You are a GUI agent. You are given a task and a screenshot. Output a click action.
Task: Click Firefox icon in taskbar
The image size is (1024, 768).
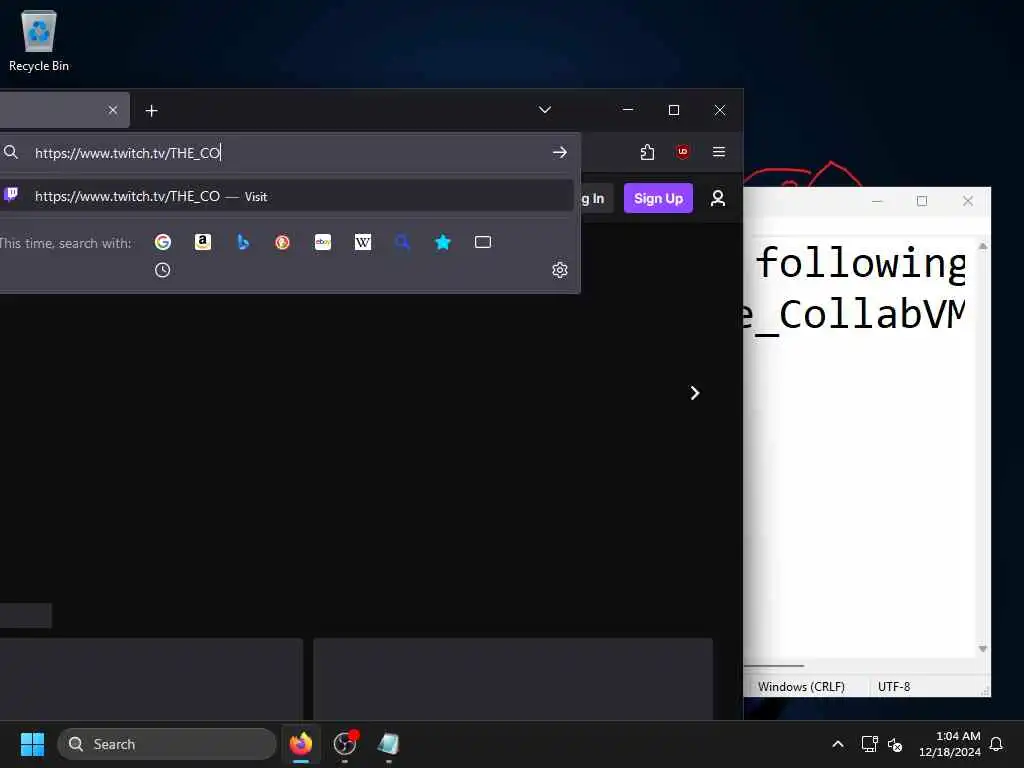click(301, 744)
